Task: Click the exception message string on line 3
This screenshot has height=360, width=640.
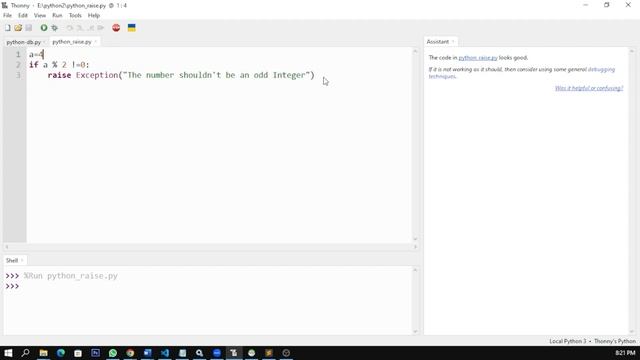Action: point(216,75)
